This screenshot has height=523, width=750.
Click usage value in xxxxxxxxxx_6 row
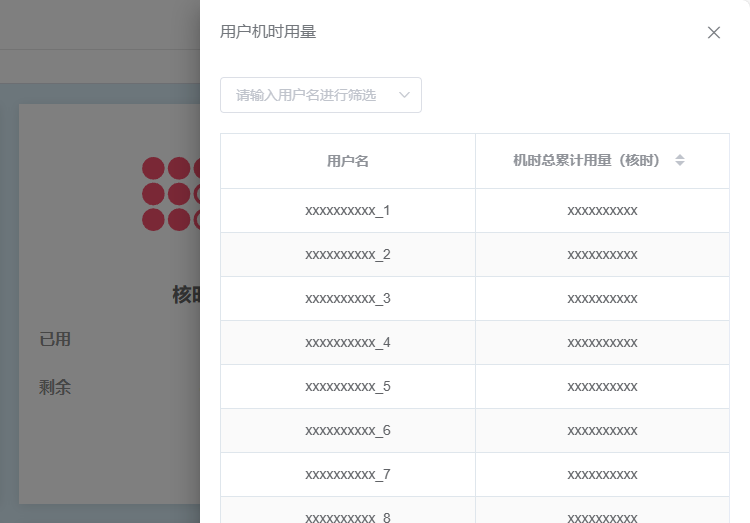[x=602, y=431]
